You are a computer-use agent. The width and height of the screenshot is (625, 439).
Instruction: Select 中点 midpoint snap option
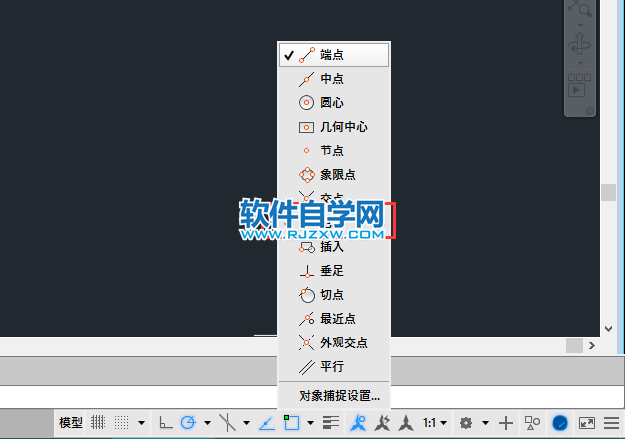tap(334, 79)
